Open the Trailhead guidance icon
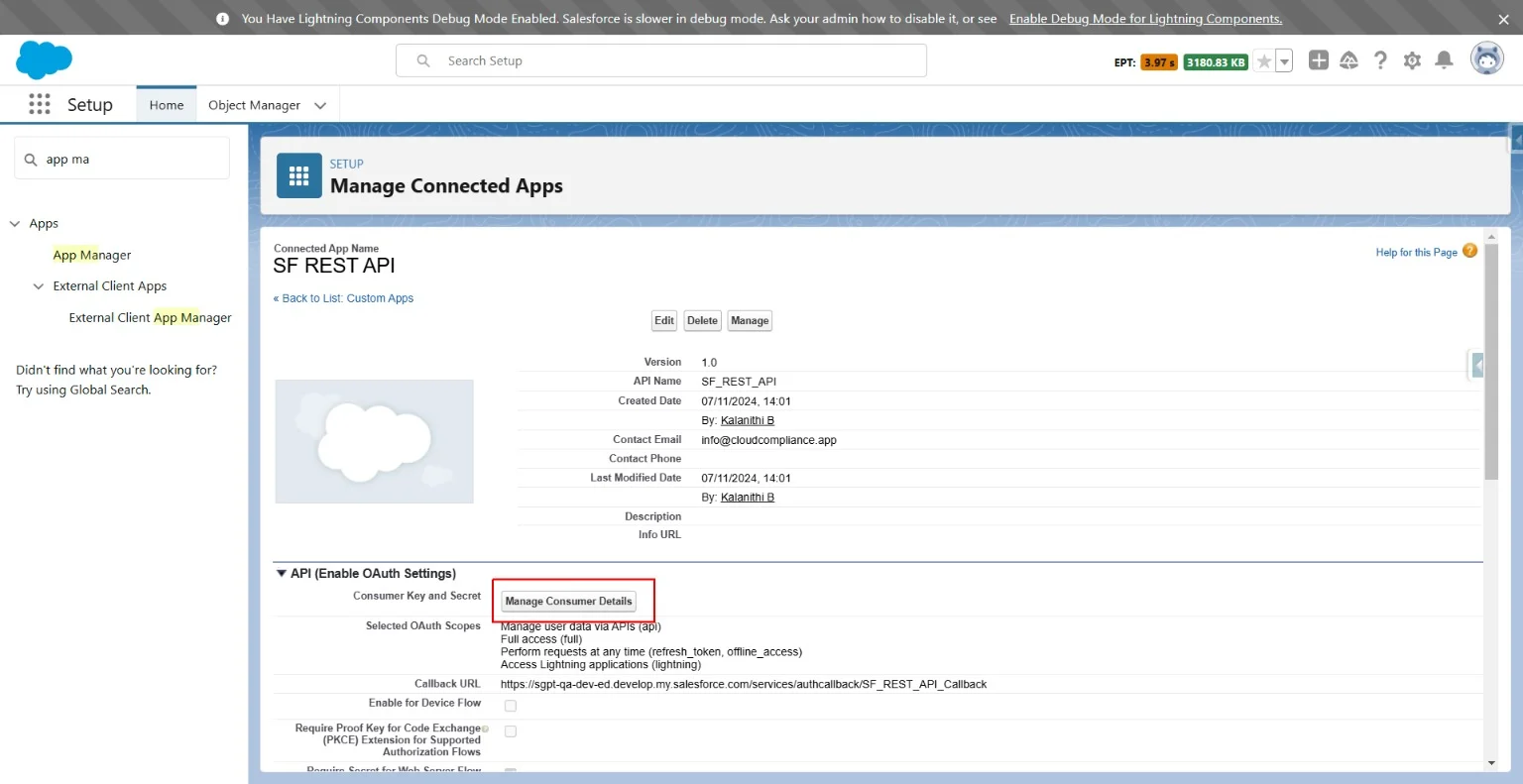 click(1348, 60)
